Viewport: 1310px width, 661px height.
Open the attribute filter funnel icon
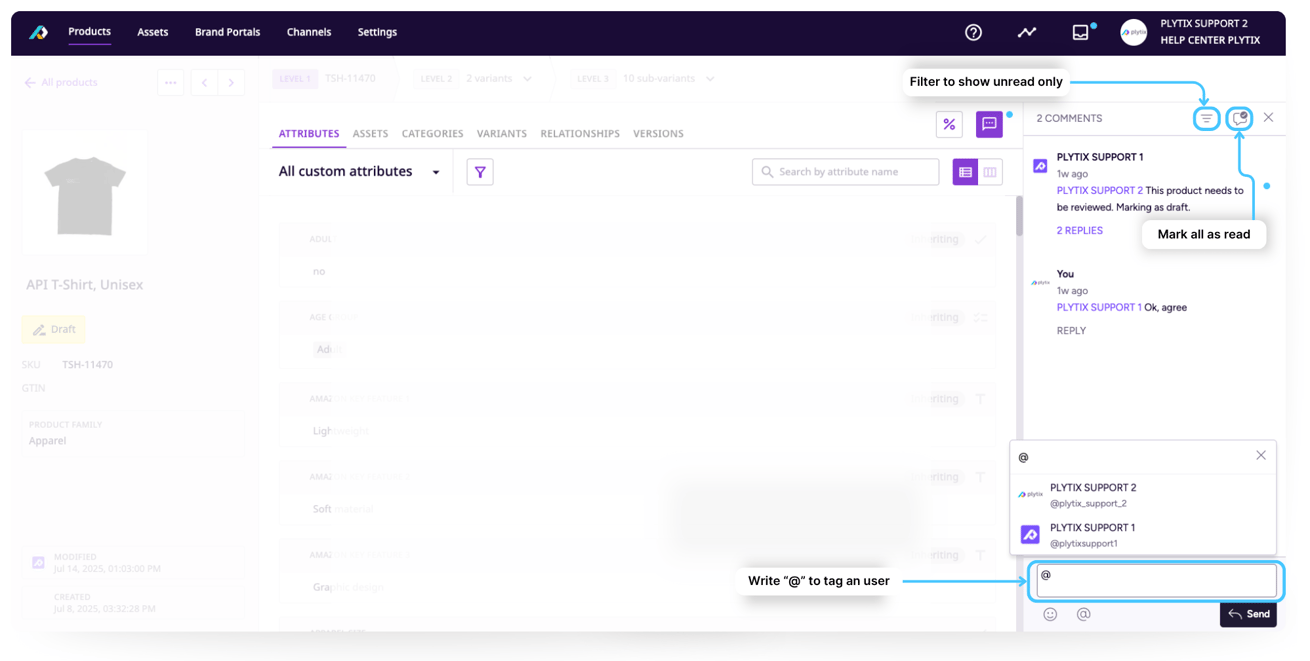(x=480, y=172)
